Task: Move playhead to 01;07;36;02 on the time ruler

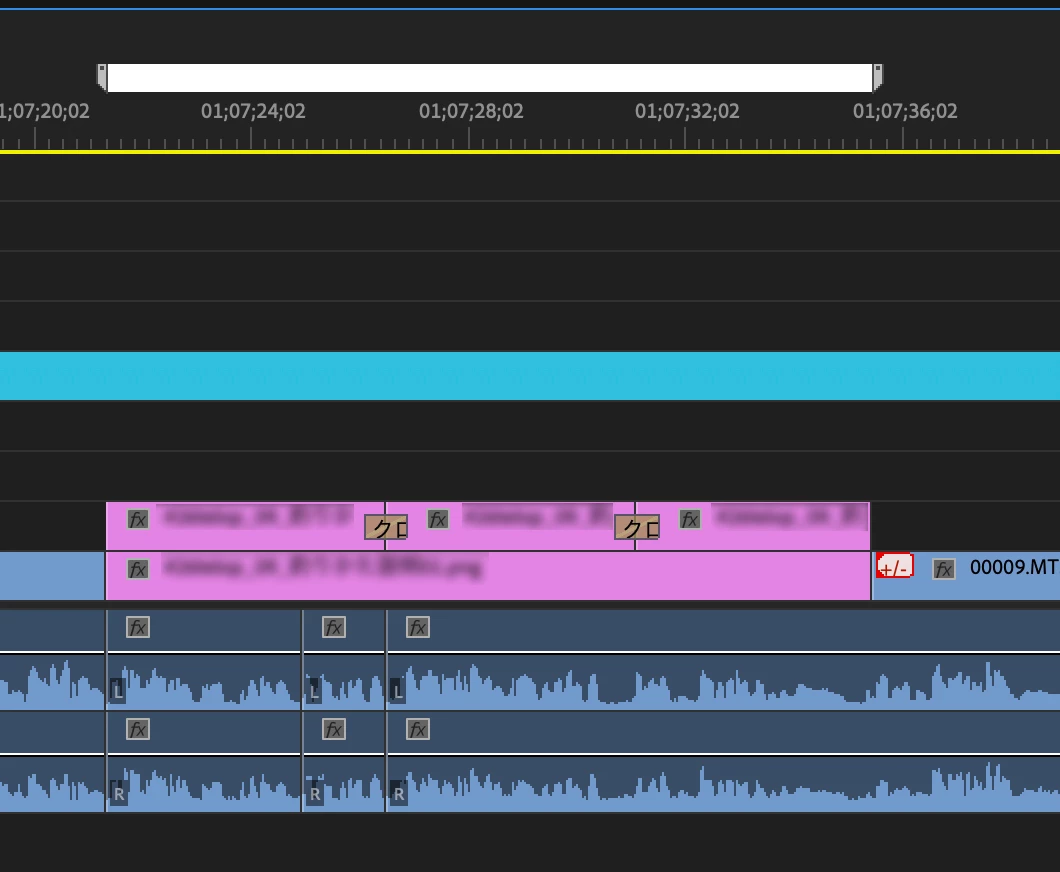Action: click(905, 112)
